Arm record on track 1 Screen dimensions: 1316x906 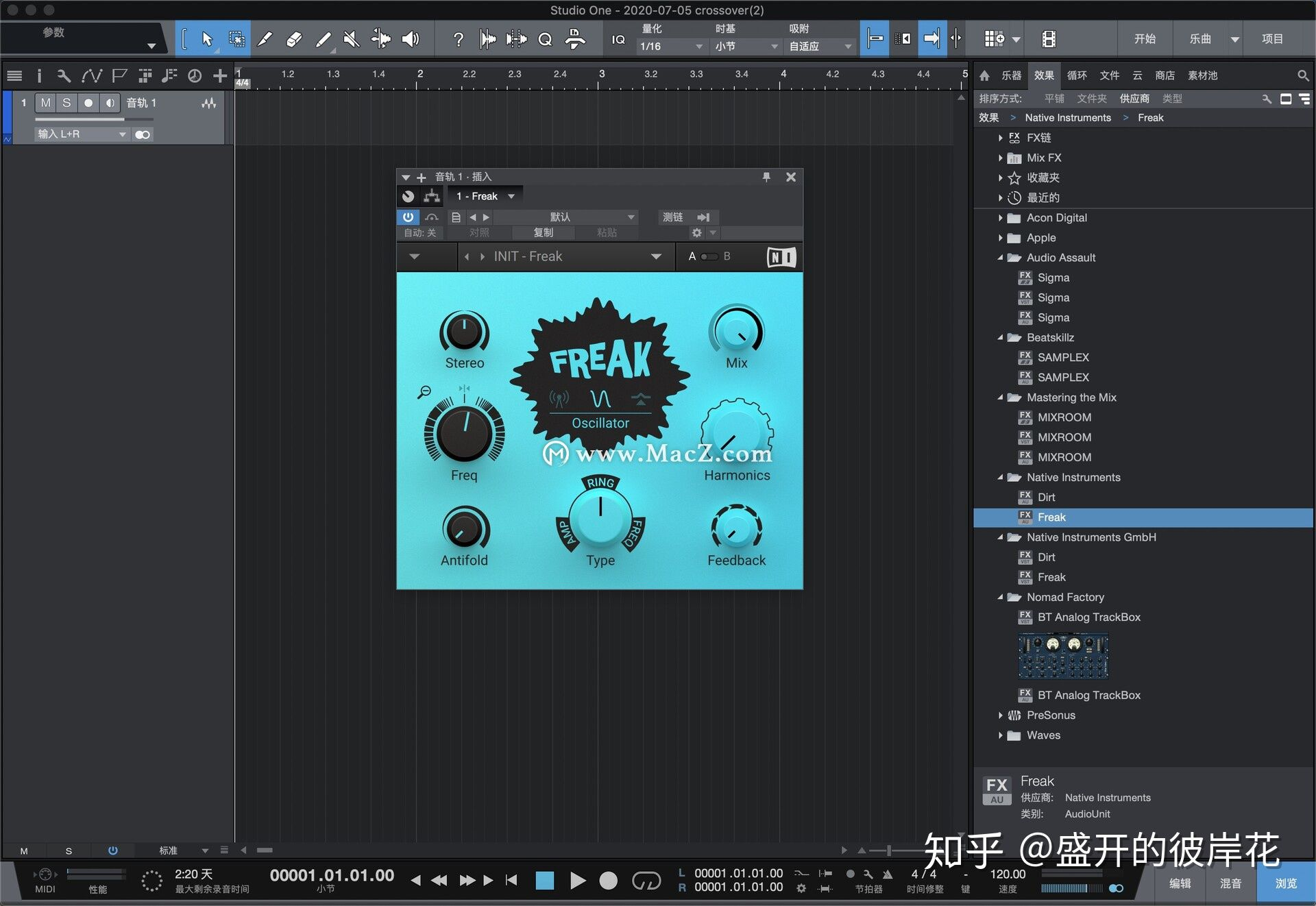click(88, 103)
